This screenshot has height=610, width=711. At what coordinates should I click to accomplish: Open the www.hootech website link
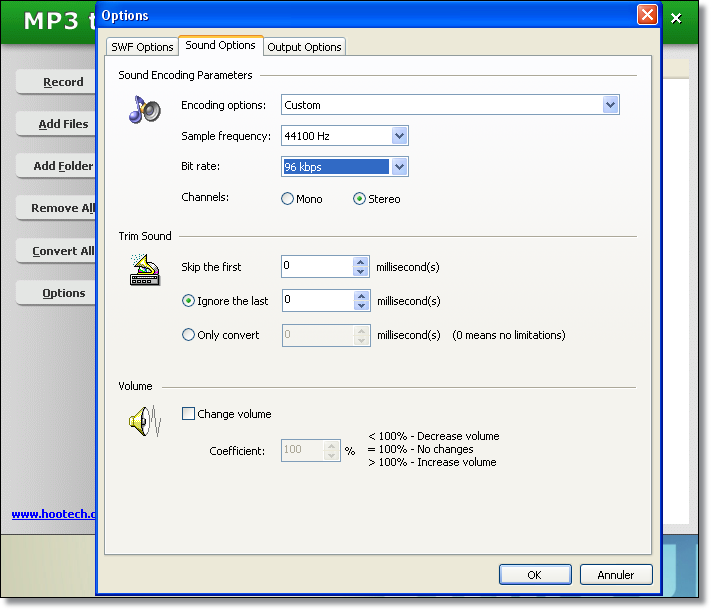[54, 514]
